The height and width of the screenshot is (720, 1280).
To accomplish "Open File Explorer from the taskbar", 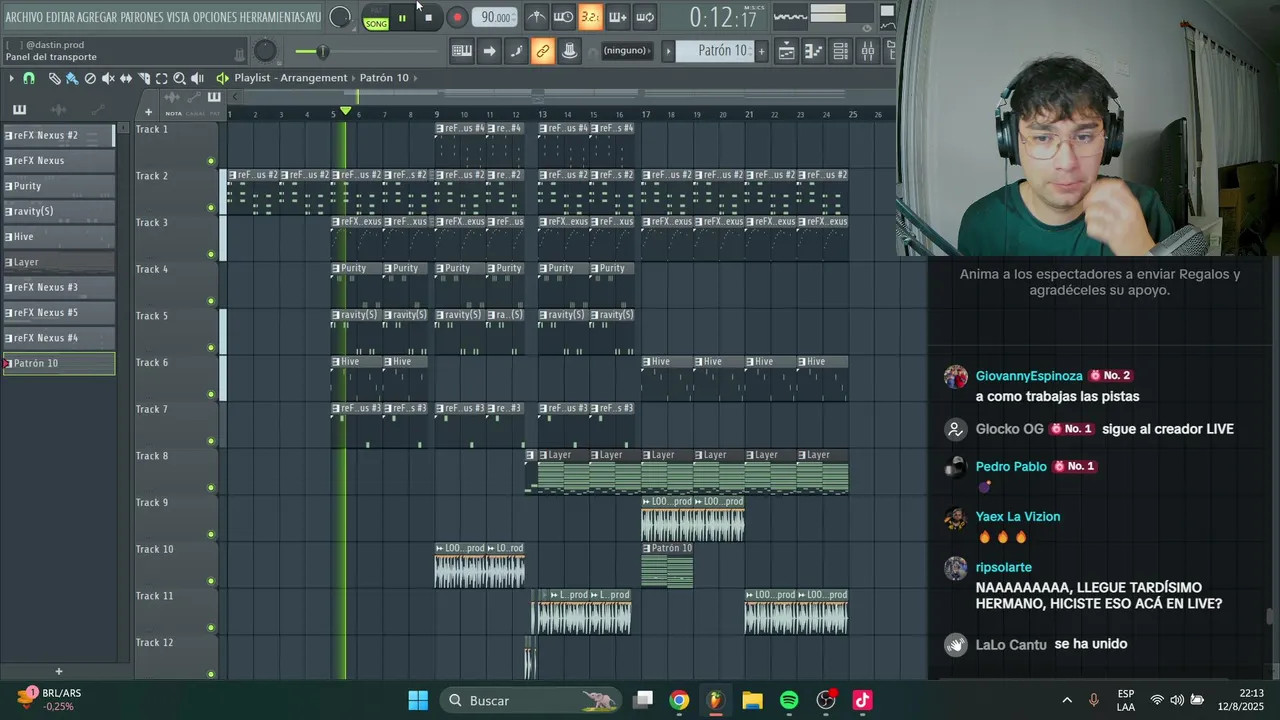I will pyautogui.click(x=752, y=700).
